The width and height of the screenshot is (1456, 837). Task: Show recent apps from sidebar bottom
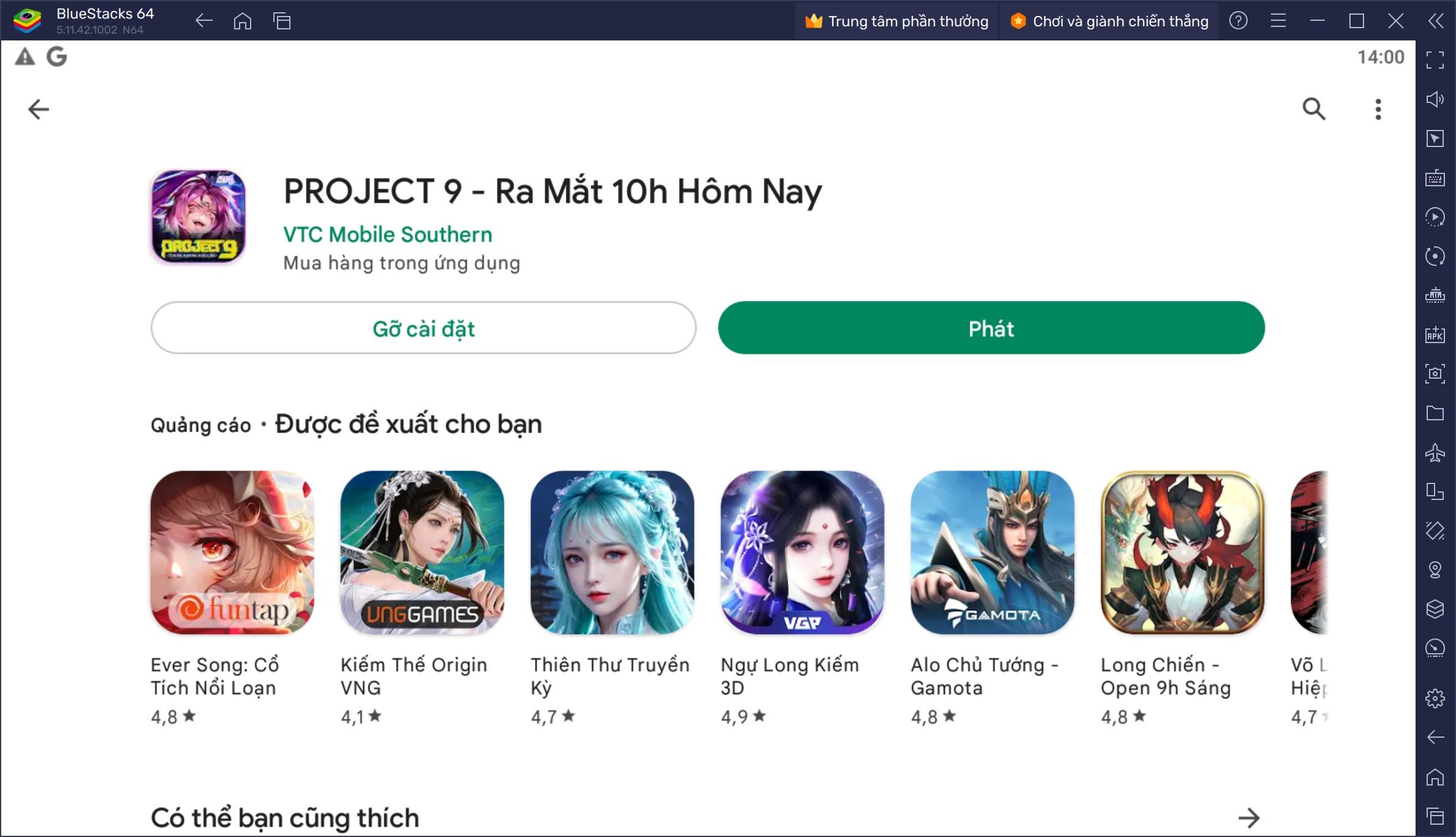(x=1435, y=816)
